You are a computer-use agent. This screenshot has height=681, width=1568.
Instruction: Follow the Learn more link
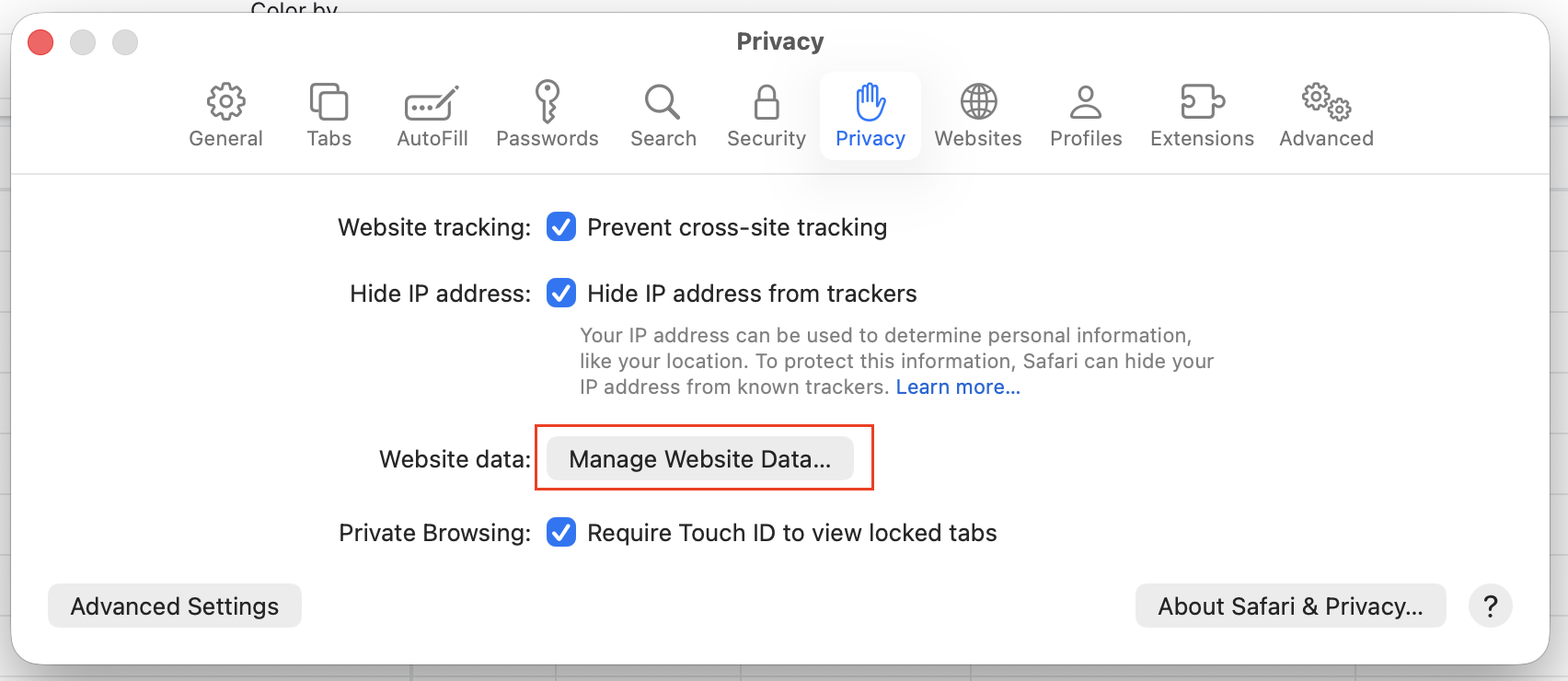958,387
